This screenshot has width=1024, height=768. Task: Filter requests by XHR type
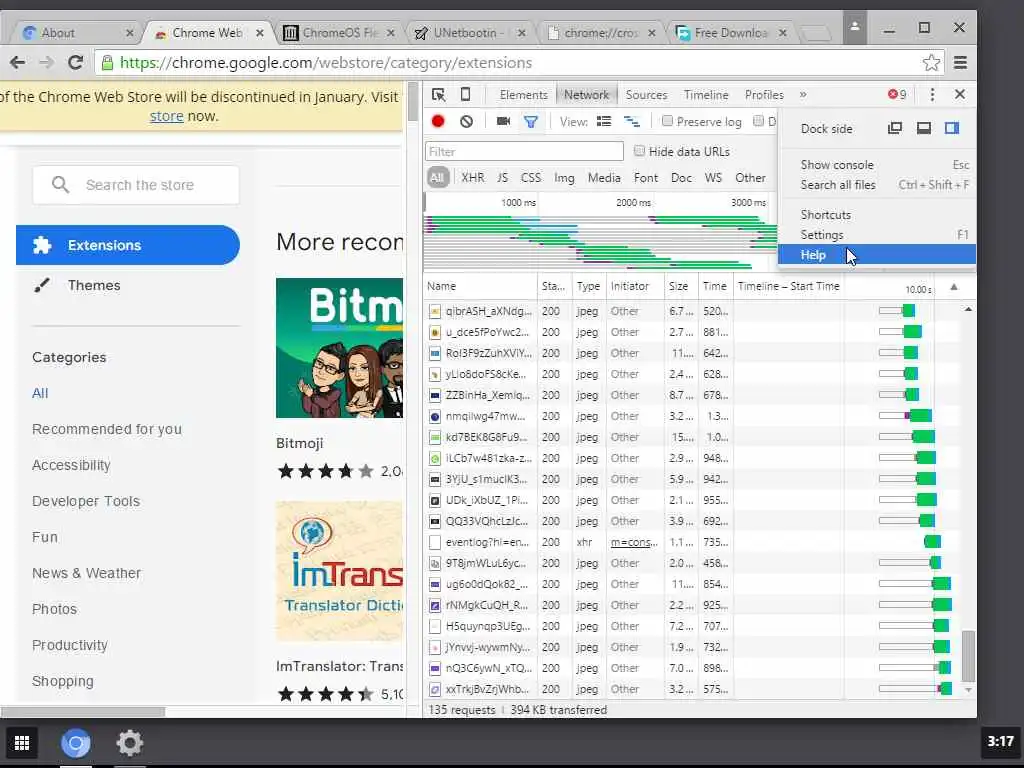click(473, 178)
